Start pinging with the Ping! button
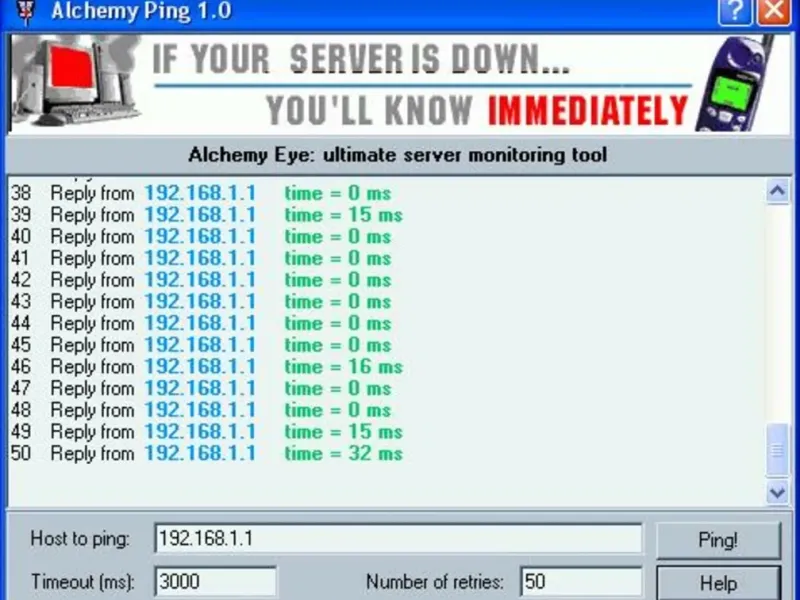The image size is (800, 600). (718, 540)
